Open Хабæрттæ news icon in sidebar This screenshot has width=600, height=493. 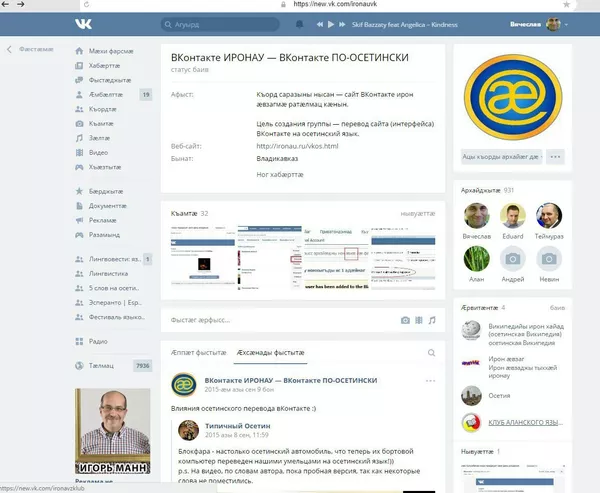pyautogui.click(x=79, y=65)
